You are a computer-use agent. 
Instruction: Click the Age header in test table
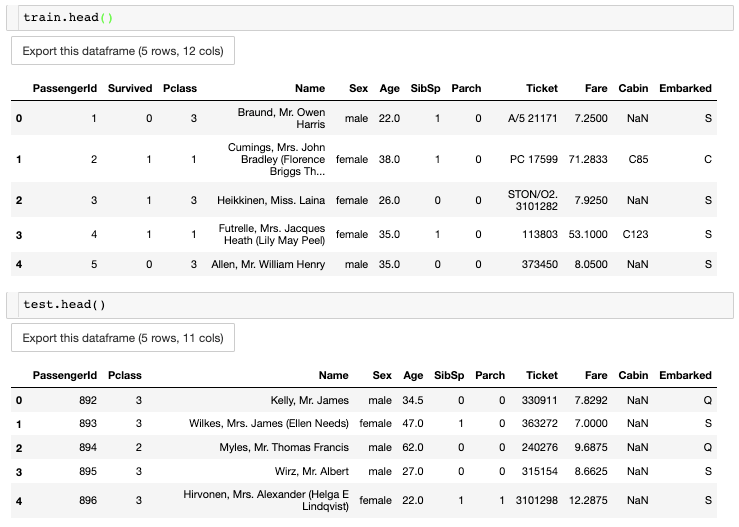tap(413, 376)
